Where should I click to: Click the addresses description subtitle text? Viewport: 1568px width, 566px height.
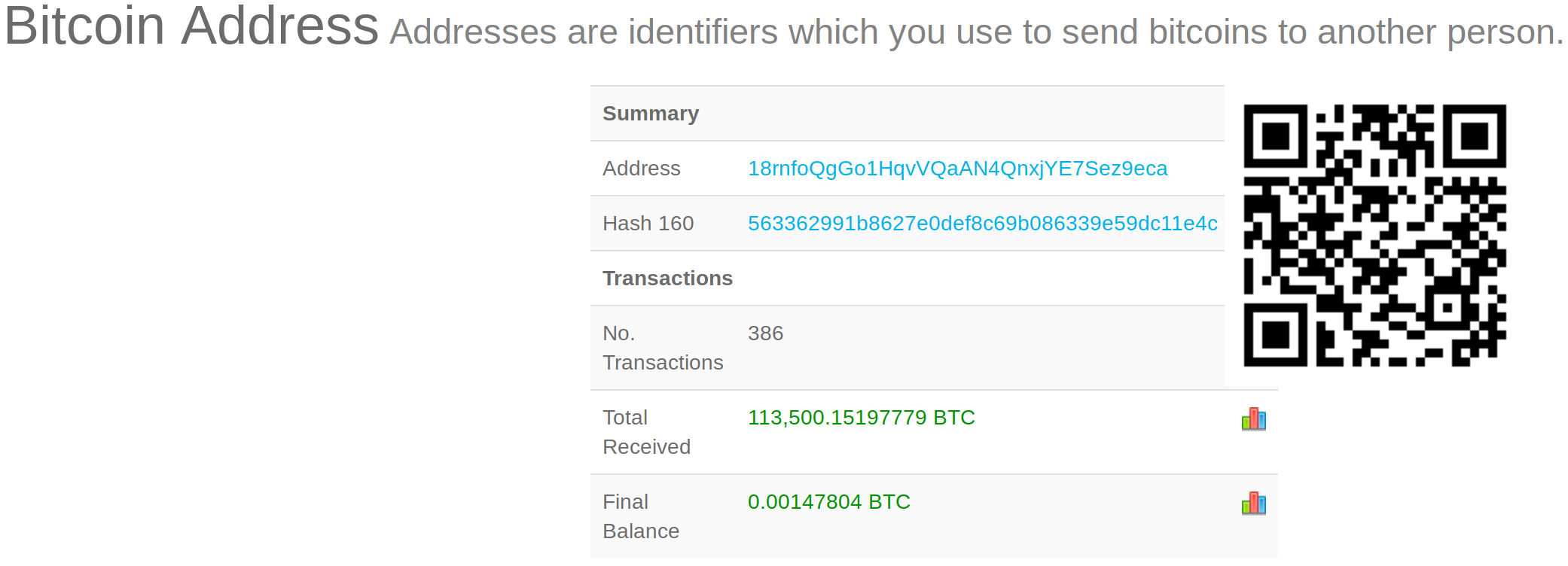point(977,32)
